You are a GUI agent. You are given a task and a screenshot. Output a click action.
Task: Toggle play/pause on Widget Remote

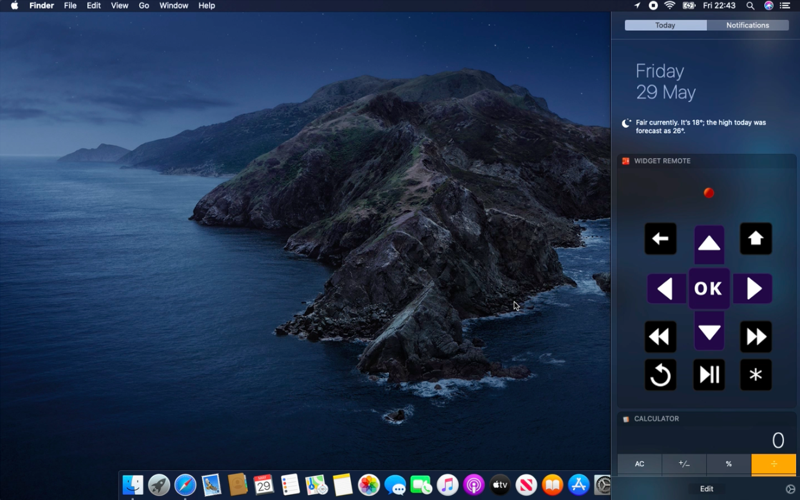coord(709,375)
